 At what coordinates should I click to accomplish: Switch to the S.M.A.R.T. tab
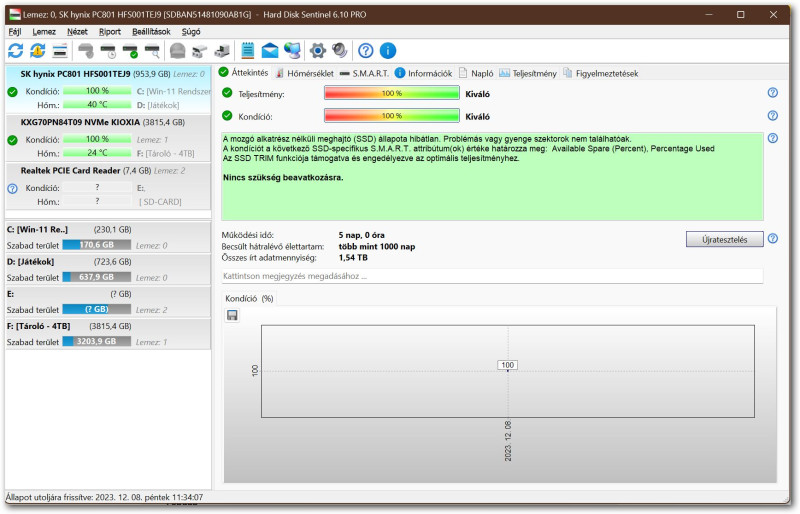pyautogui.click(x=364, y=74)
